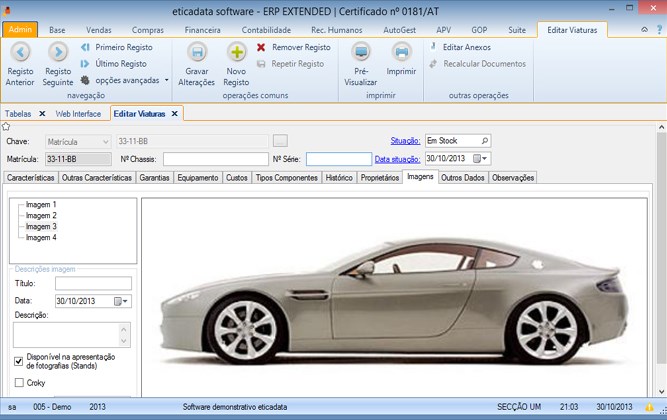This screenshot has height=420, width=667.
Task: Open the Chave Matrícula dropdown
Action: pos(106,142)
